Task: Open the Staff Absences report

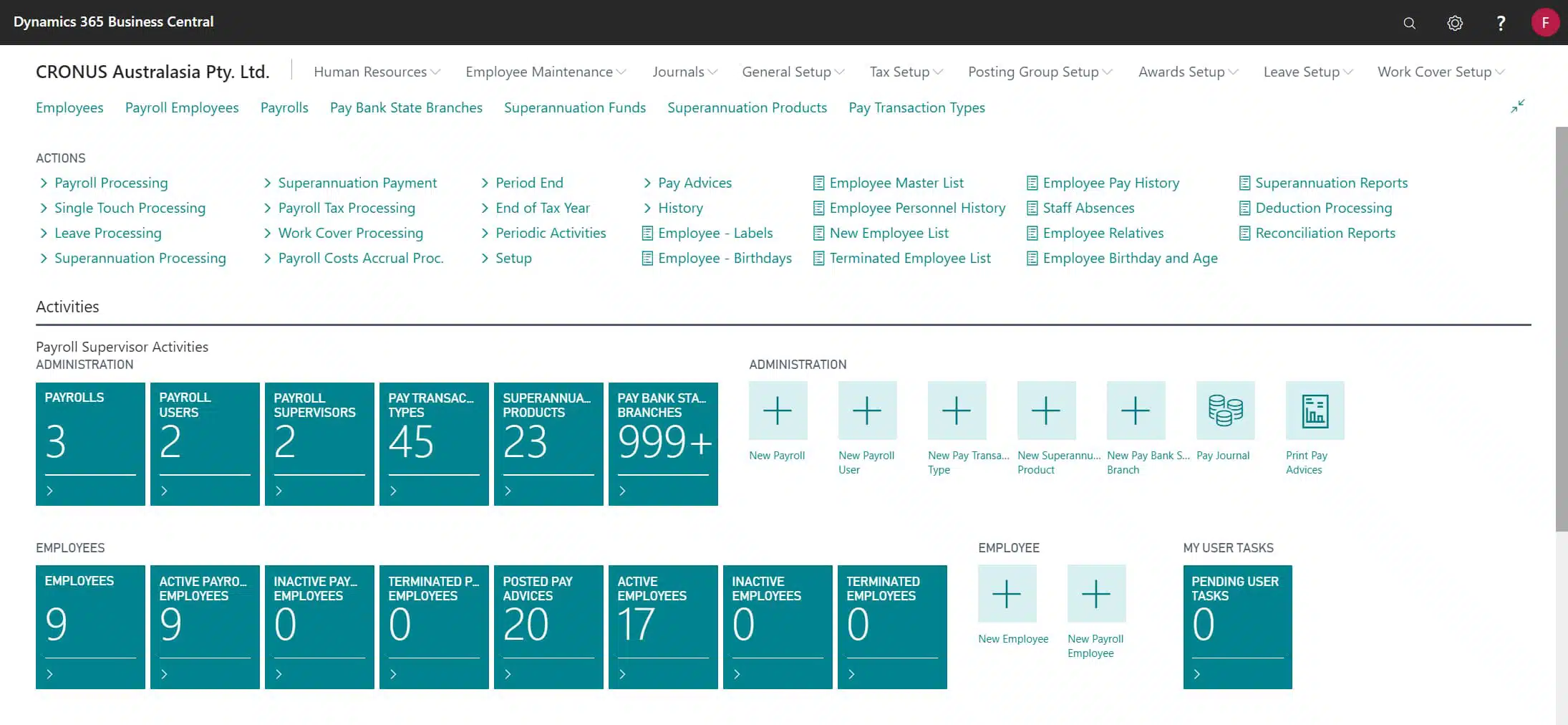Action: (x=1089, y=208)
